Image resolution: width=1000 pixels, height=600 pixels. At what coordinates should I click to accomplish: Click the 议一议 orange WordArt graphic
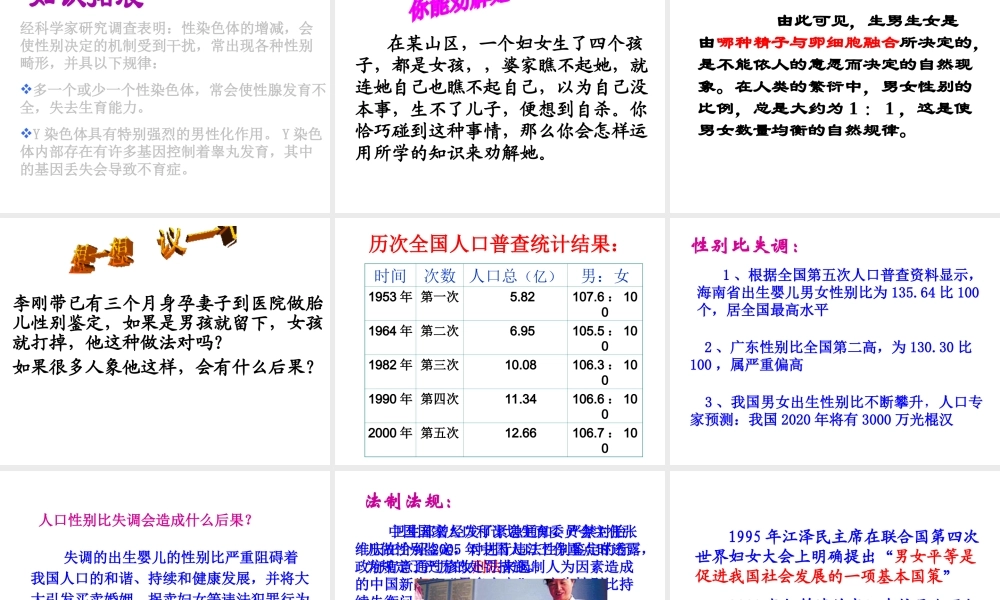tap(197, 242)
